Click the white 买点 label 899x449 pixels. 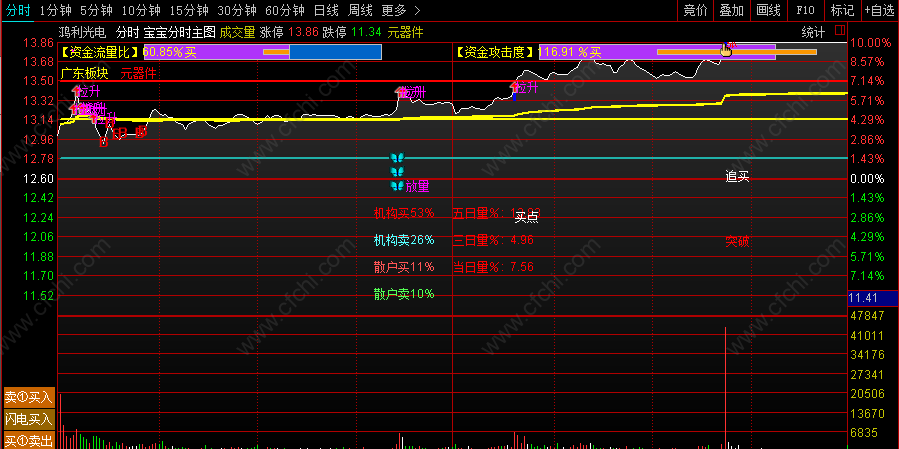coord(526,217)
